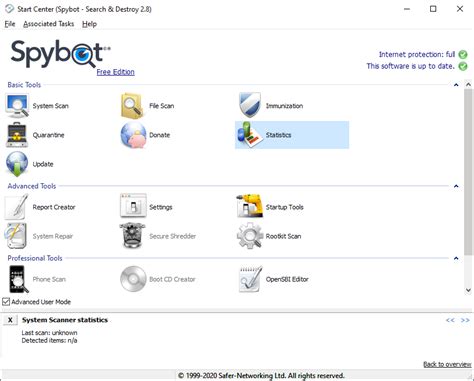474x381 pixels.
Task: Click the vertical scrollbar thumb
Action: 468,172
